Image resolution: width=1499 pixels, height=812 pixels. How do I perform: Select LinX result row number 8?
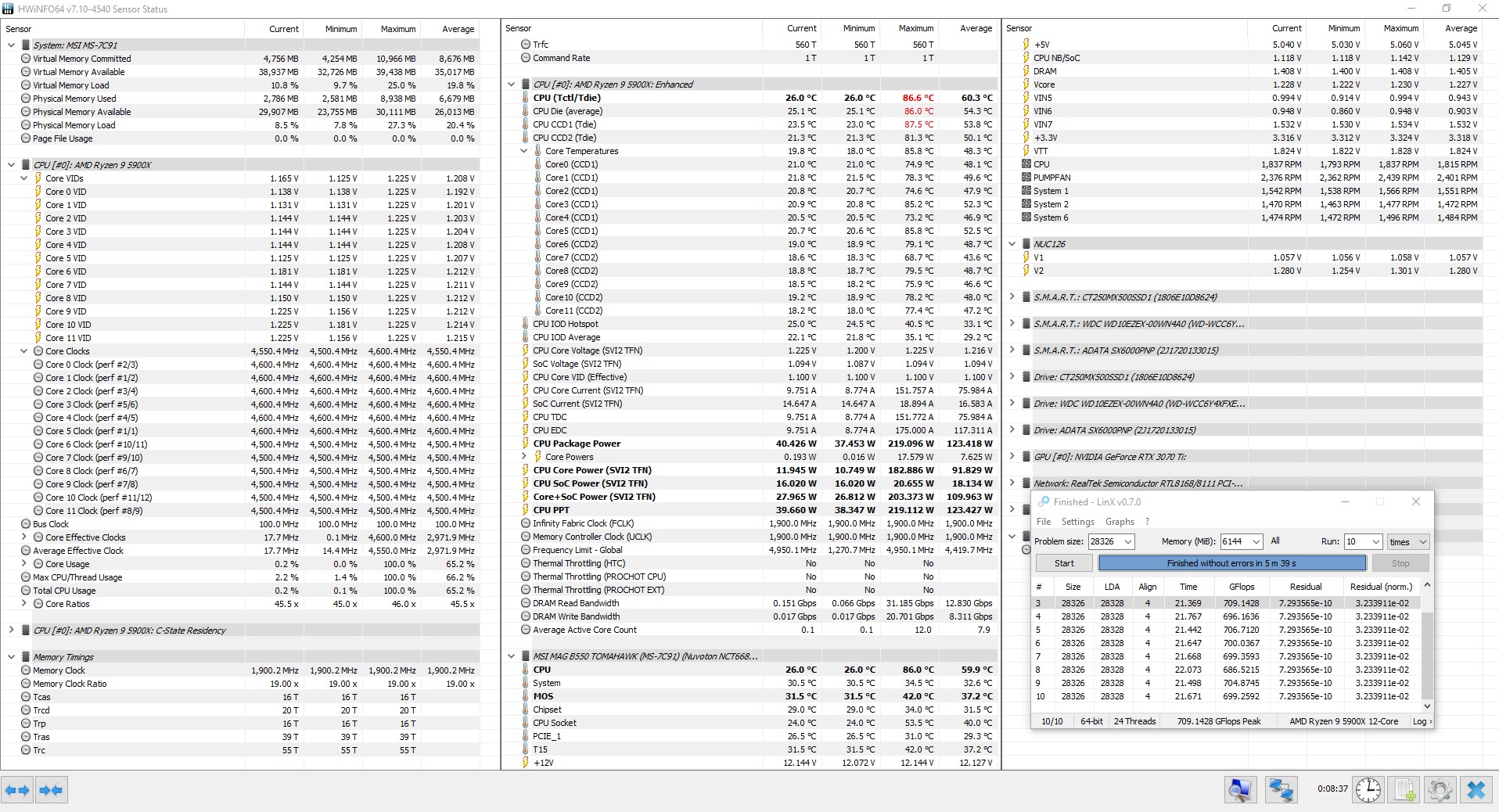tap(1227, 670)
